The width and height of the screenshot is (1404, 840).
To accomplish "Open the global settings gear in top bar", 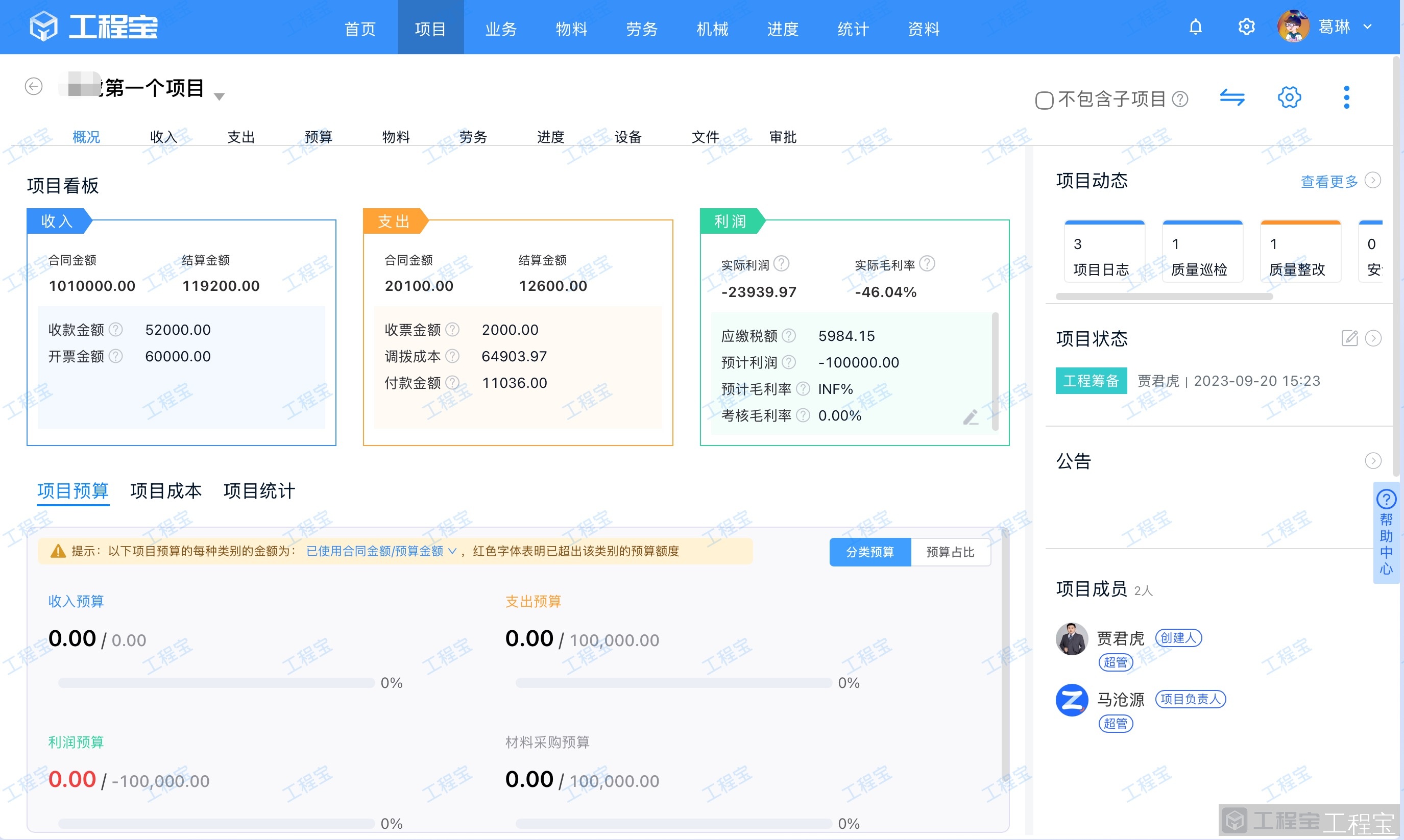I will [x=1247, y=26].
